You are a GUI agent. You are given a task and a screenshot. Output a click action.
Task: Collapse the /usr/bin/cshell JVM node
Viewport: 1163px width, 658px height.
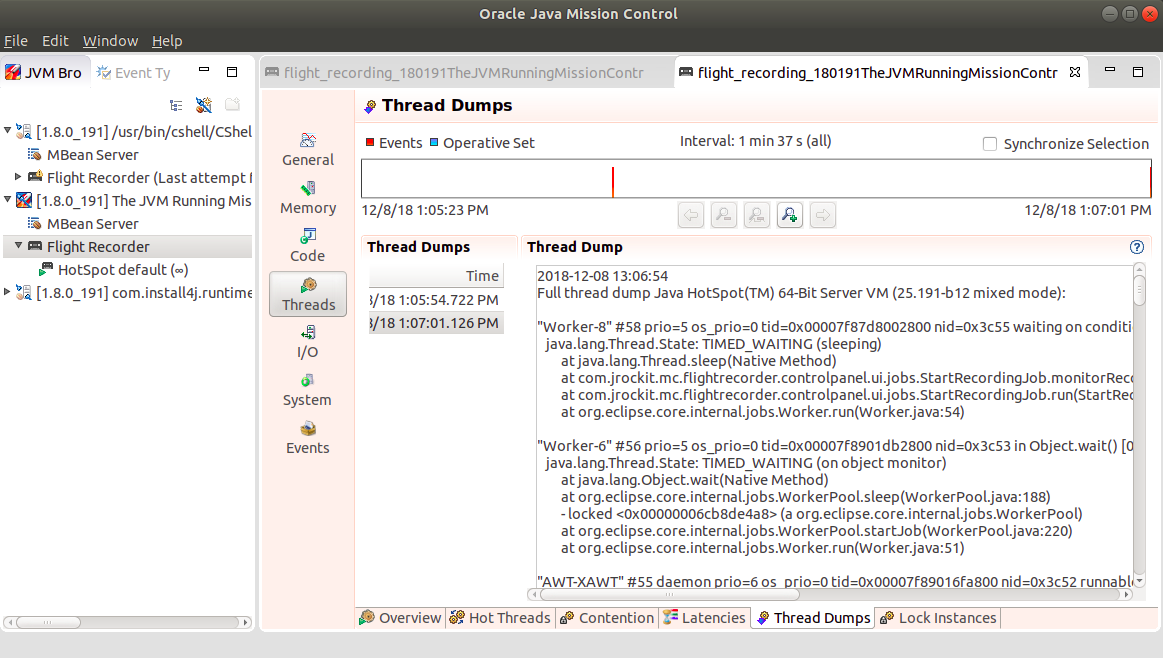(7, 131)
